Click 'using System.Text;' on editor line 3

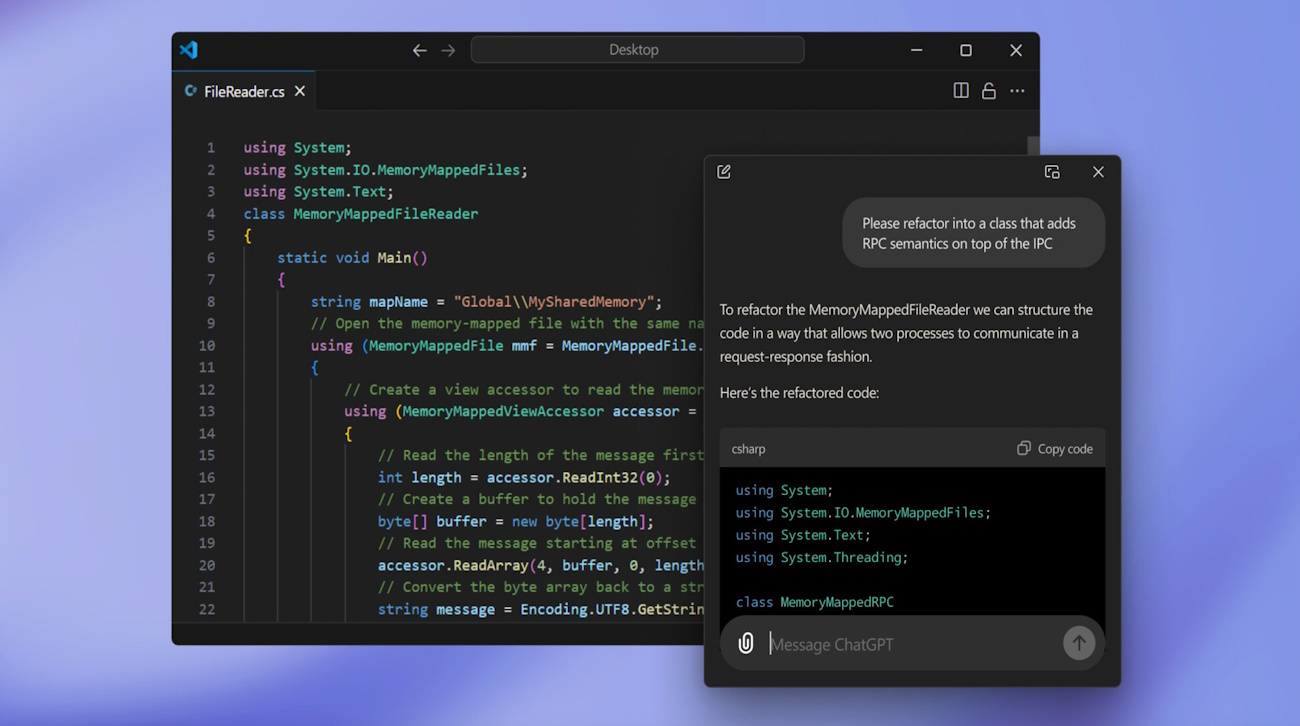click(319, 192)
